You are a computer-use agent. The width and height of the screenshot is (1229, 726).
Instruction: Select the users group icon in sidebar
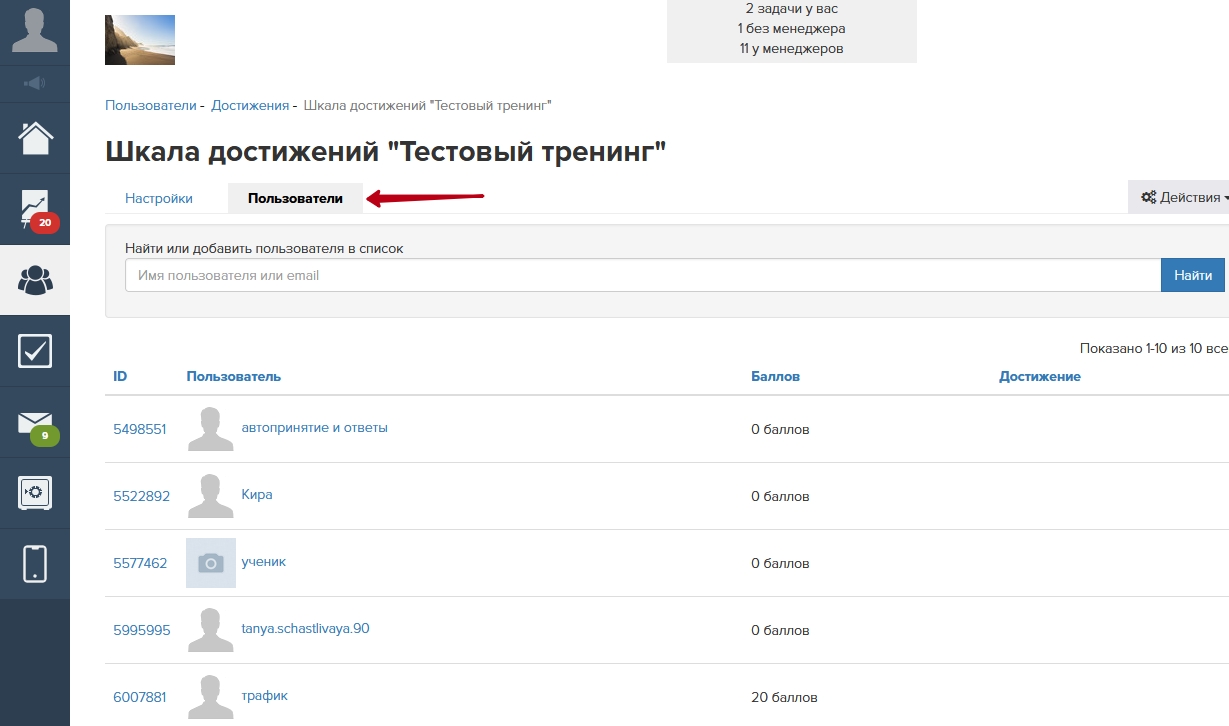tap(35, 281)
